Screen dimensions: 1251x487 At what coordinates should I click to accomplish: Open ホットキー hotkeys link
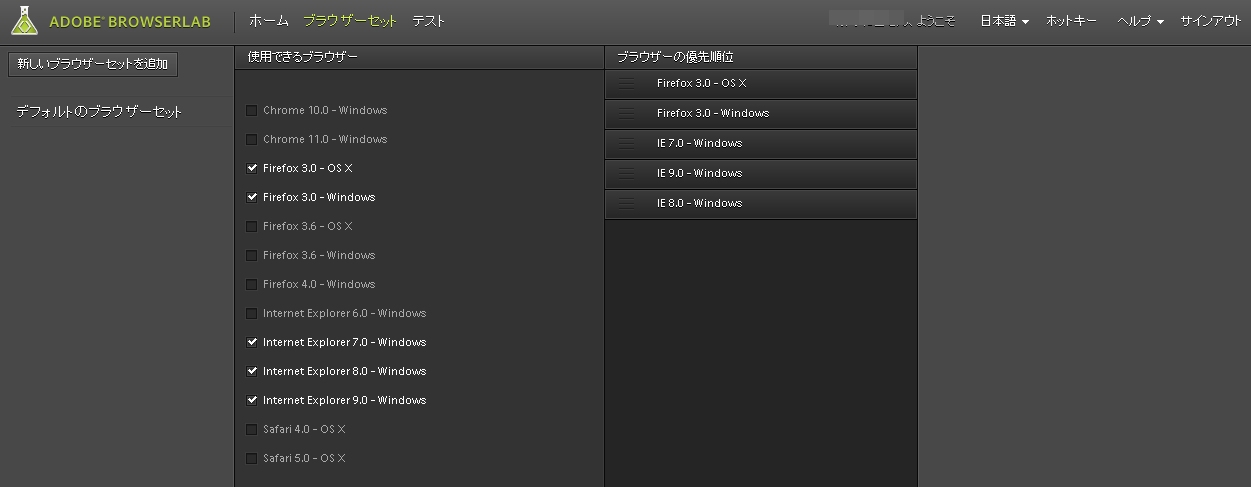pos(1072,21)
